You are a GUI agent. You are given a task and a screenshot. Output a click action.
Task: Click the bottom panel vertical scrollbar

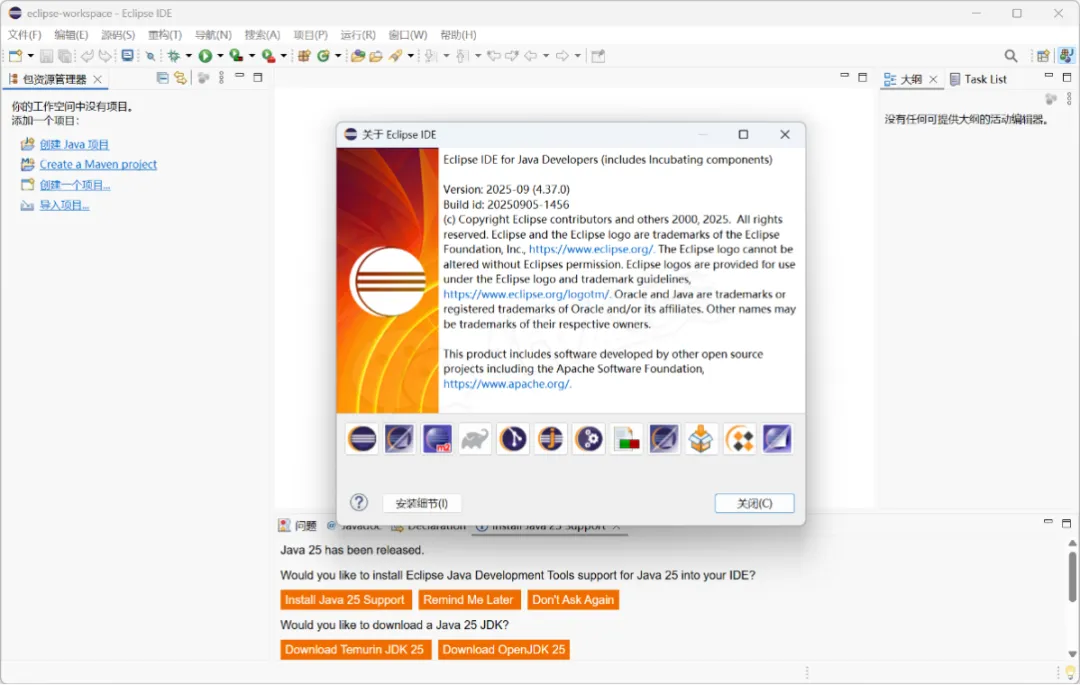tap(1072, 578)
